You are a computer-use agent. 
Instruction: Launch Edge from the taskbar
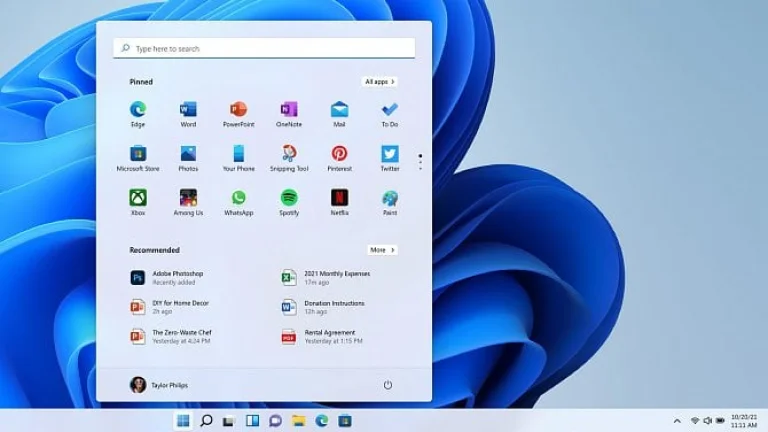tap(322, 421)
